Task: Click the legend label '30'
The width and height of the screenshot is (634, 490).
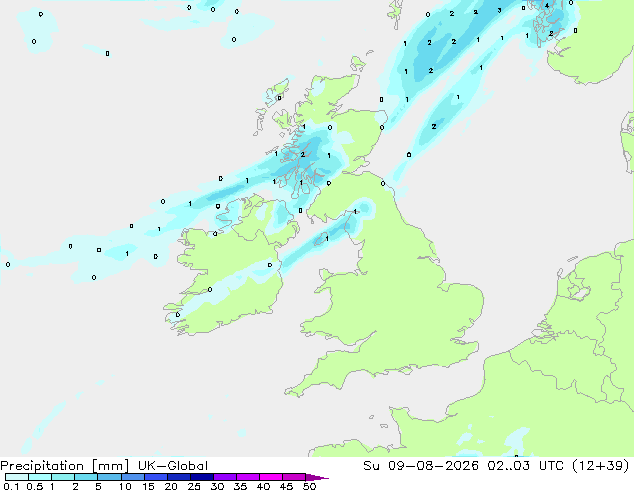Action: [x=217, y=486]
